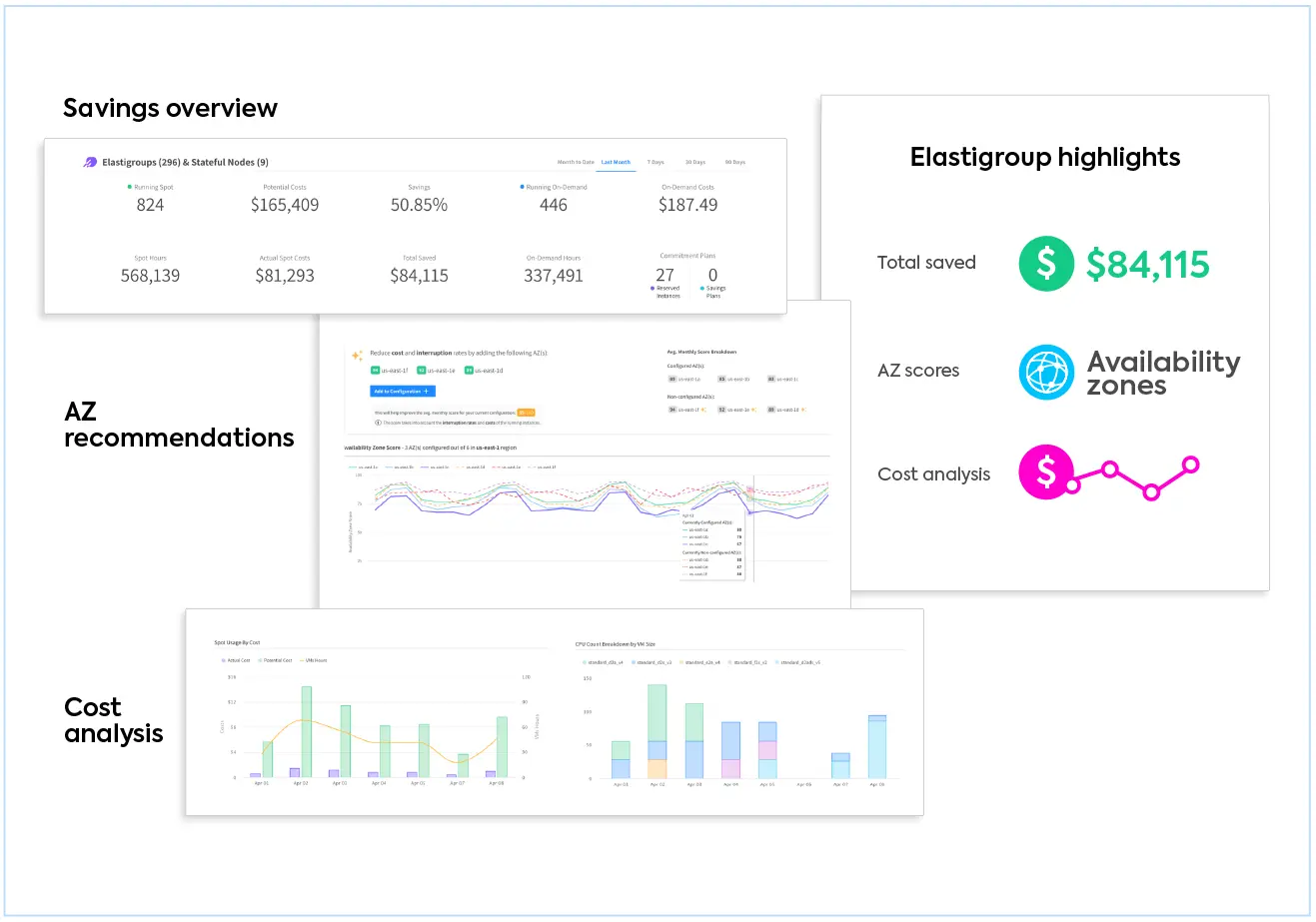This screenshot has width=1316, height=922.
Task: Click the green dollar icon next to Total saved
Action: (x=1046, y=263)
